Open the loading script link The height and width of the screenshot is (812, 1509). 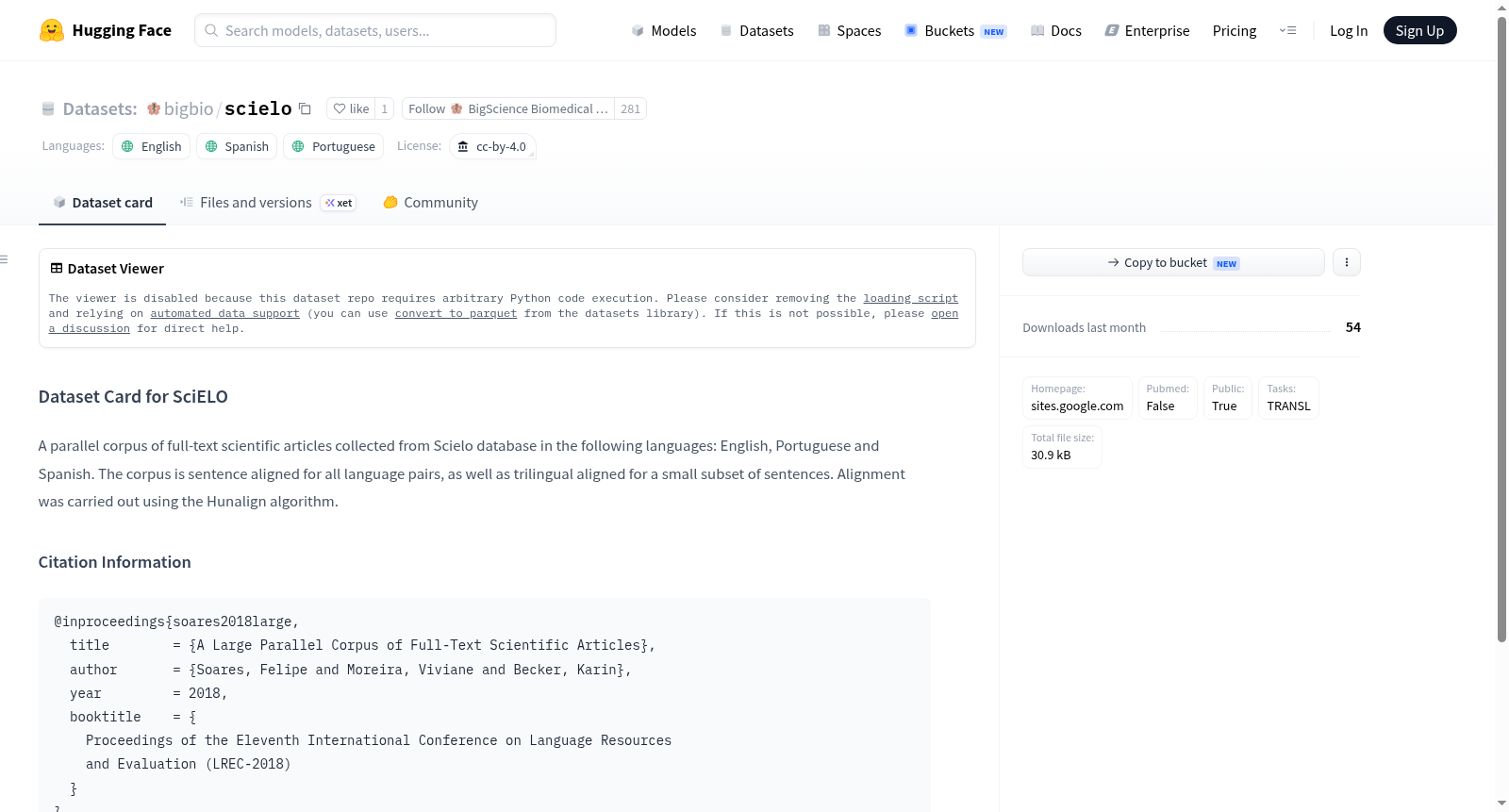pyautogui.click(x=910, y=298)
